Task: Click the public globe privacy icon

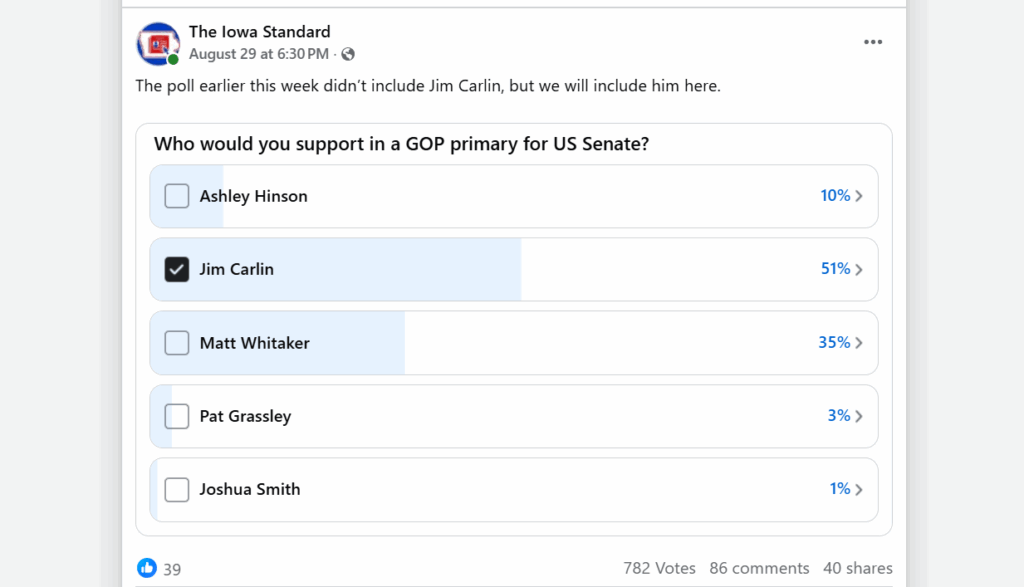Action: [x=348, y=54]
